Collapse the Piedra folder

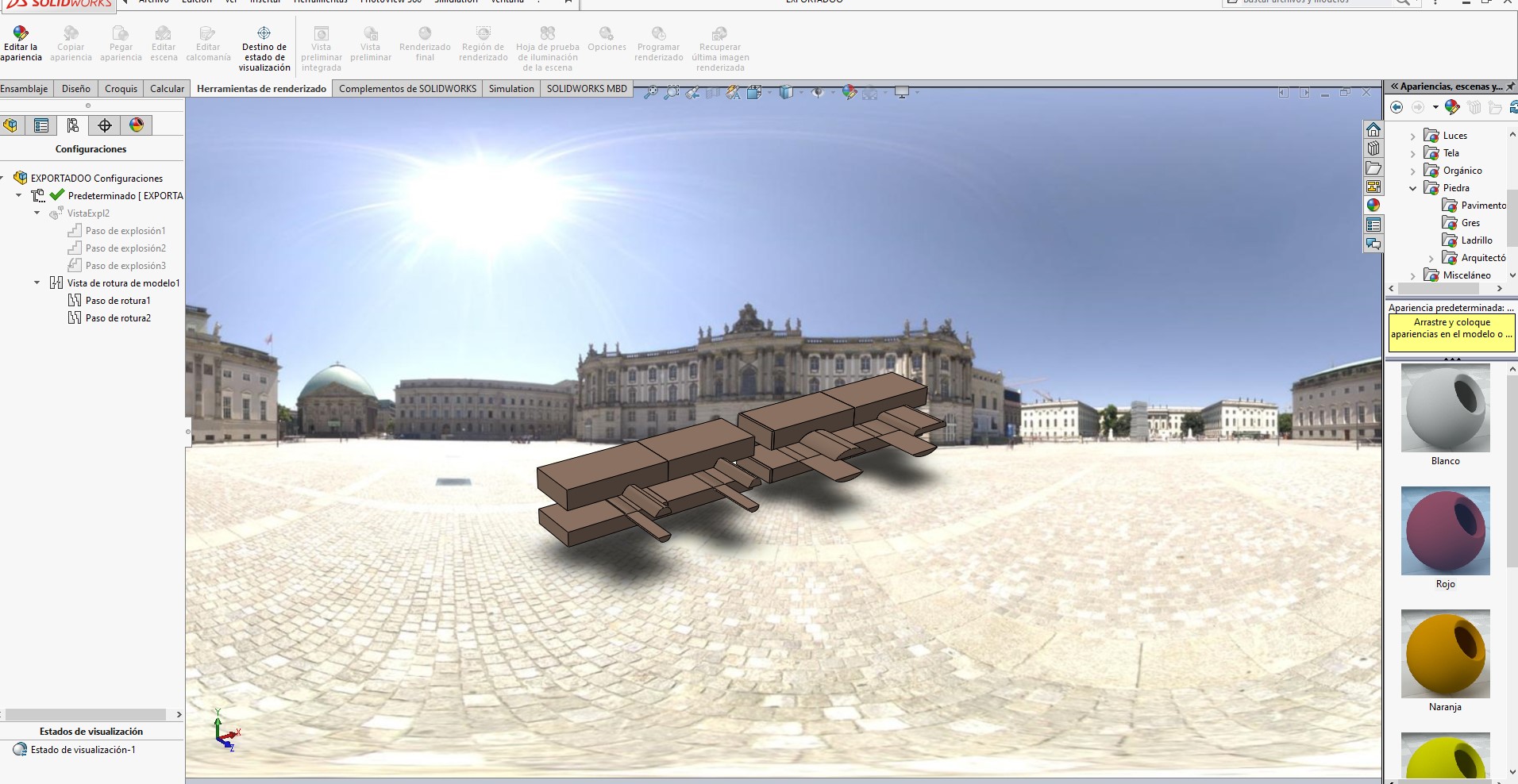pyautogui.click(x=1412, y=189)
